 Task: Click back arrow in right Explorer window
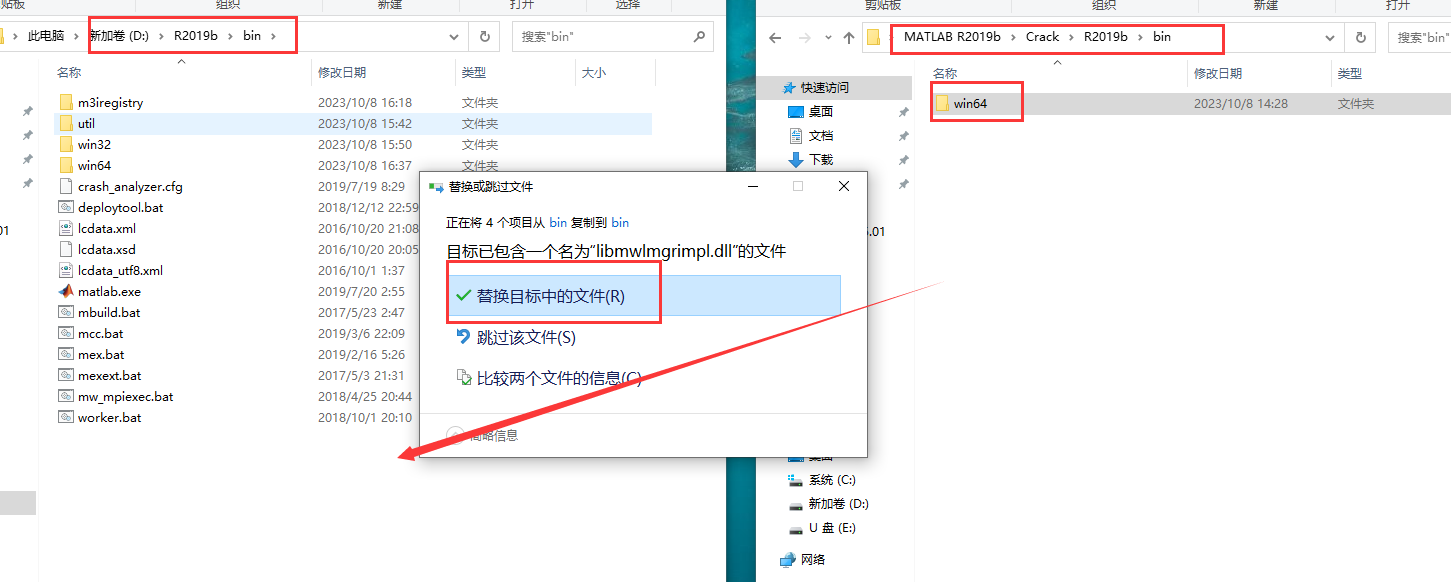[775, 38]
